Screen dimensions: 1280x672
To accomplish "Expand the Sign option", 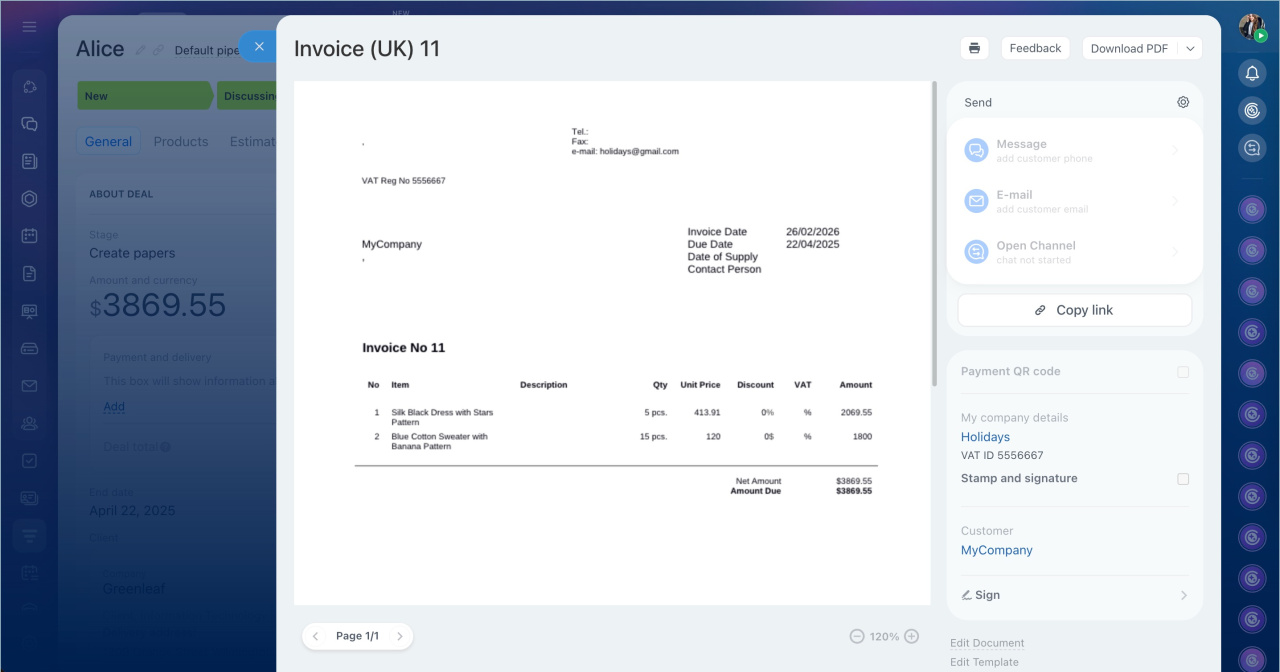I will click(1075, 595).
